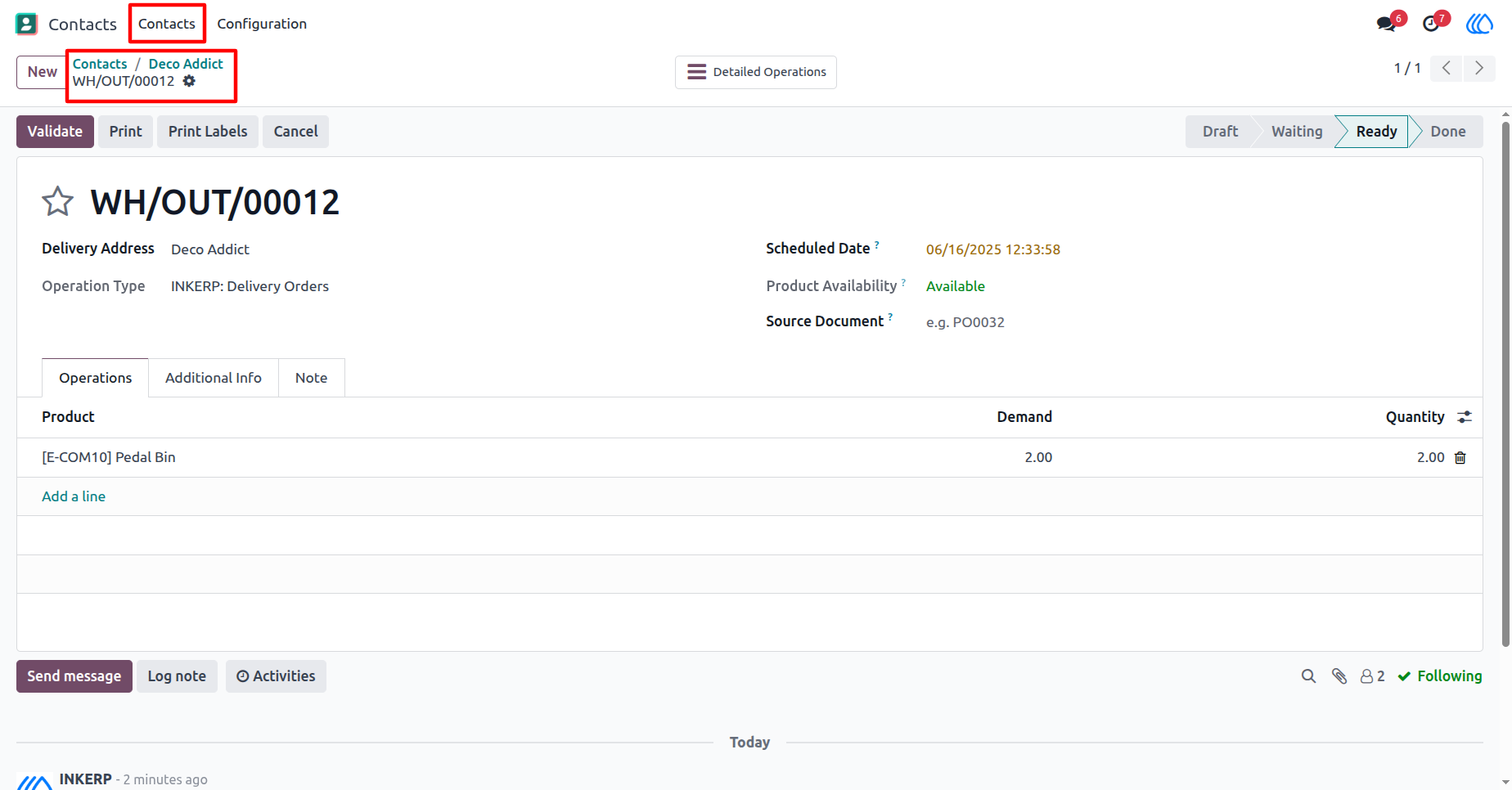This screenshot has height=790, width=1512.
Task: Show the 2 followers list
Action: [1373, 676]
